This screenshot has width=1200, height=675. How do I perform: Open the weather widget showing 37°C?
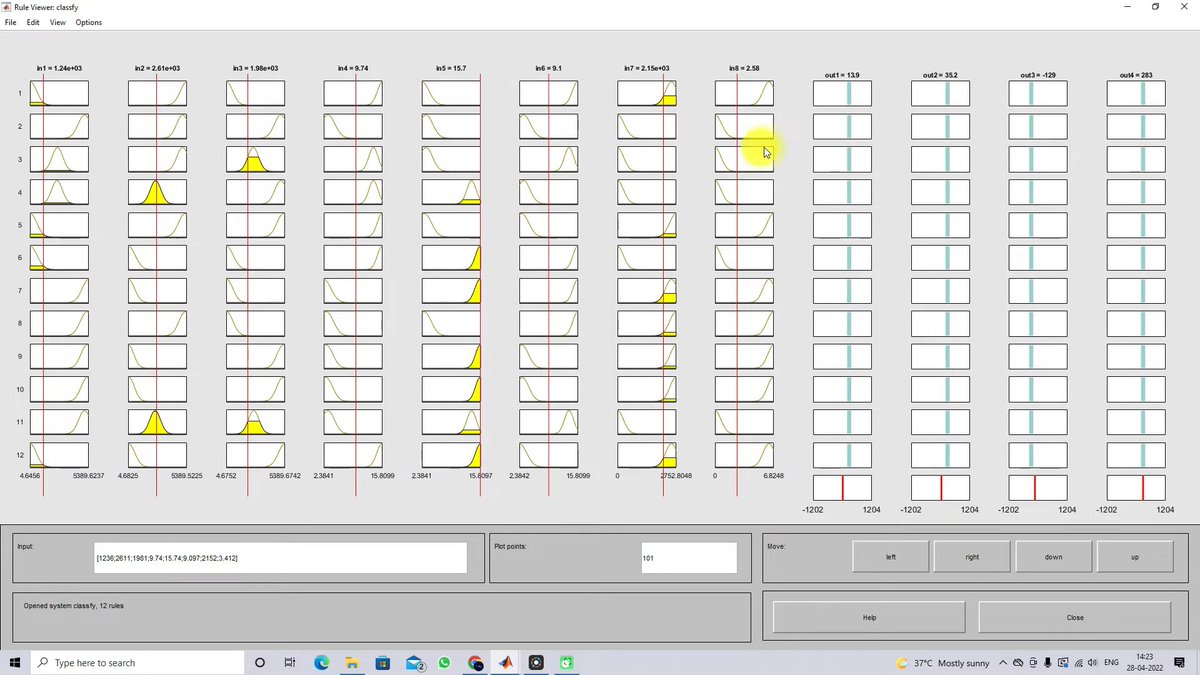pyautogui.click(x=943, y=663)
